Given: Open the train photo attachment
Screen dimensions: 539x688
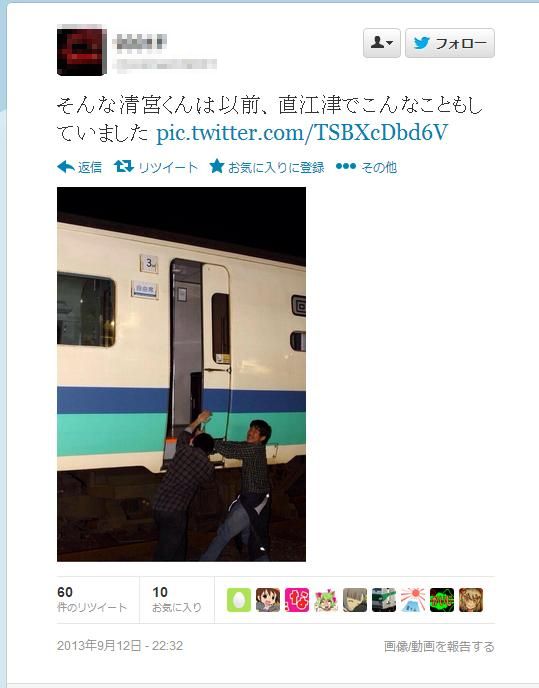Looking at the screenshot, I should point(181,374).
